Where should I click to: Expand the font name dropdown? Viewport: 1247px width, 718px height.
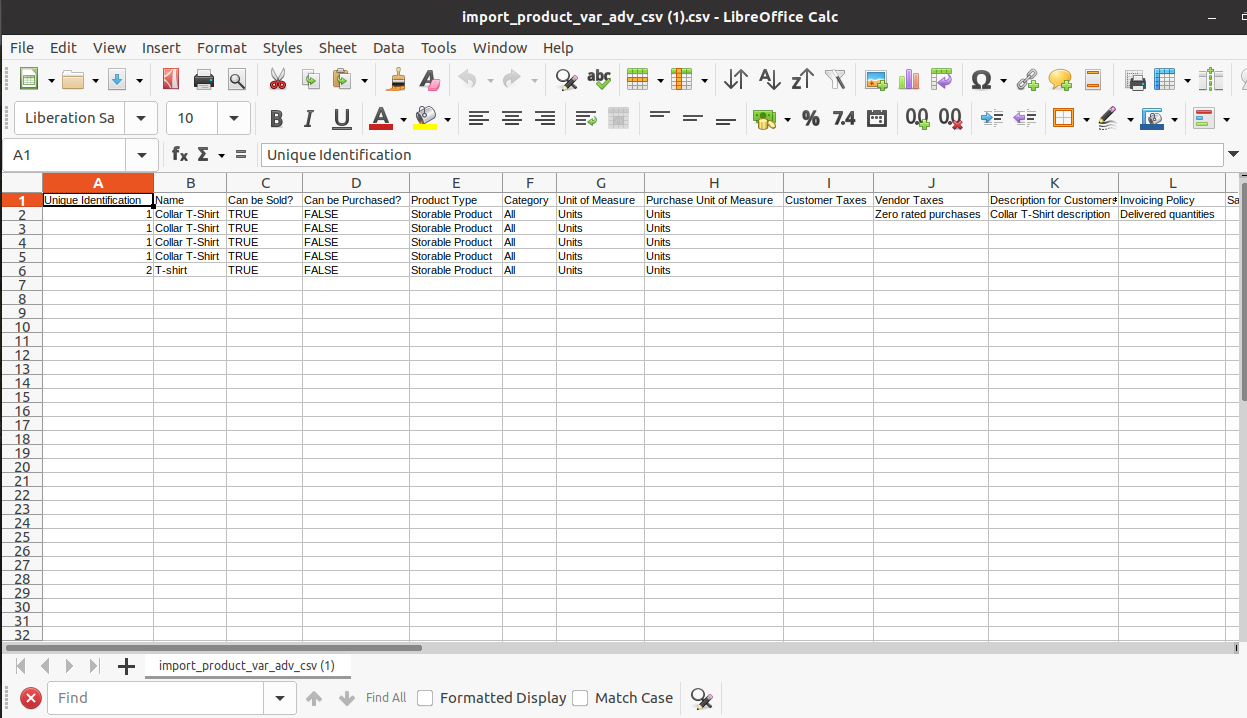pos(141,118)
